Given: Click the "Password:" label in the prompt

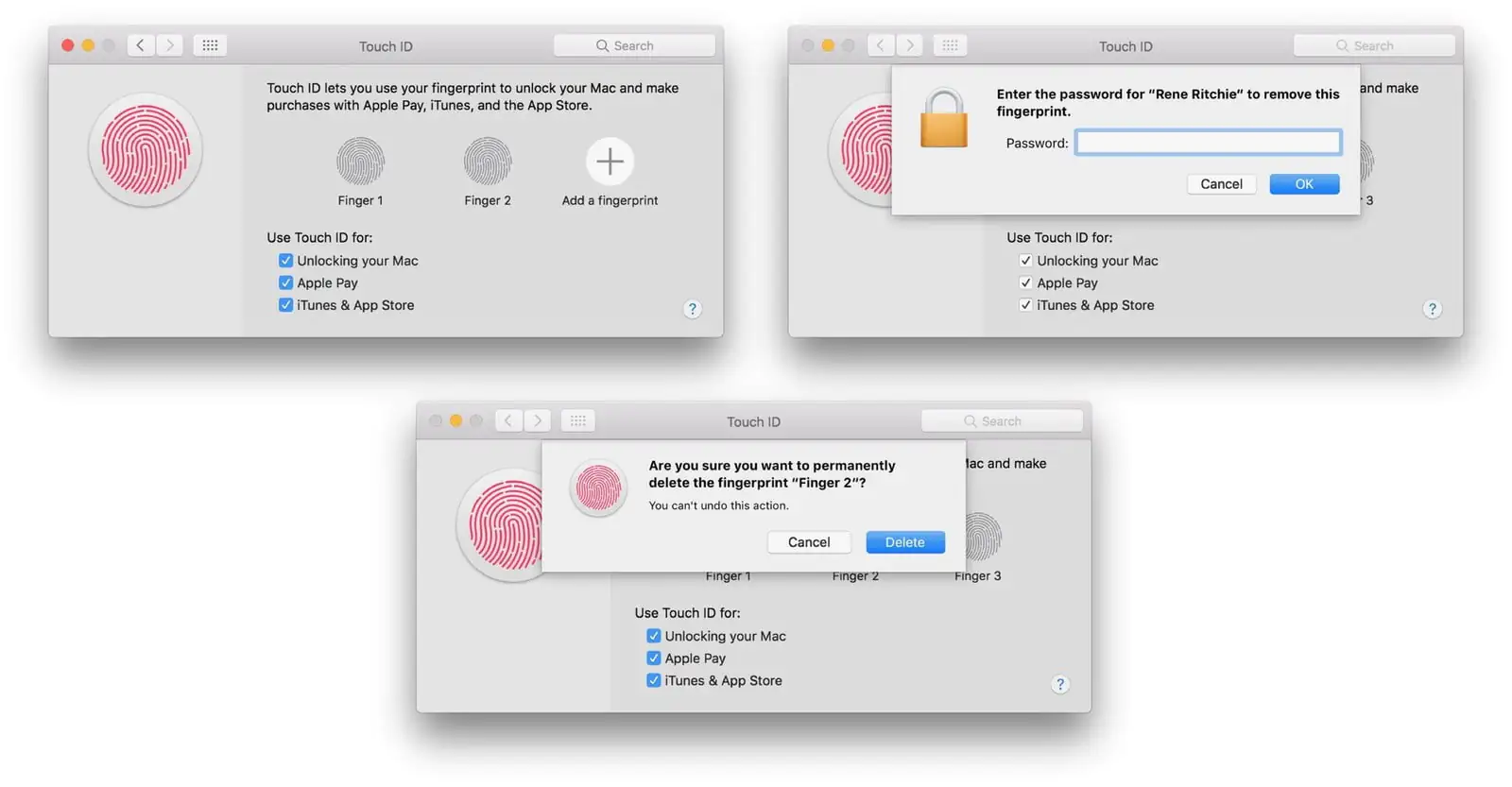Looking at the screenshot, I should click(x=1037, y=143).
